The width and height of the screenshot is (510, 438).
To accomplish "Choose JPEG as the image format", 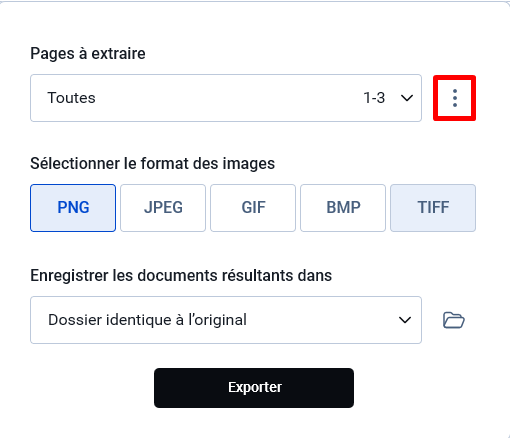I will click(163, 208).
